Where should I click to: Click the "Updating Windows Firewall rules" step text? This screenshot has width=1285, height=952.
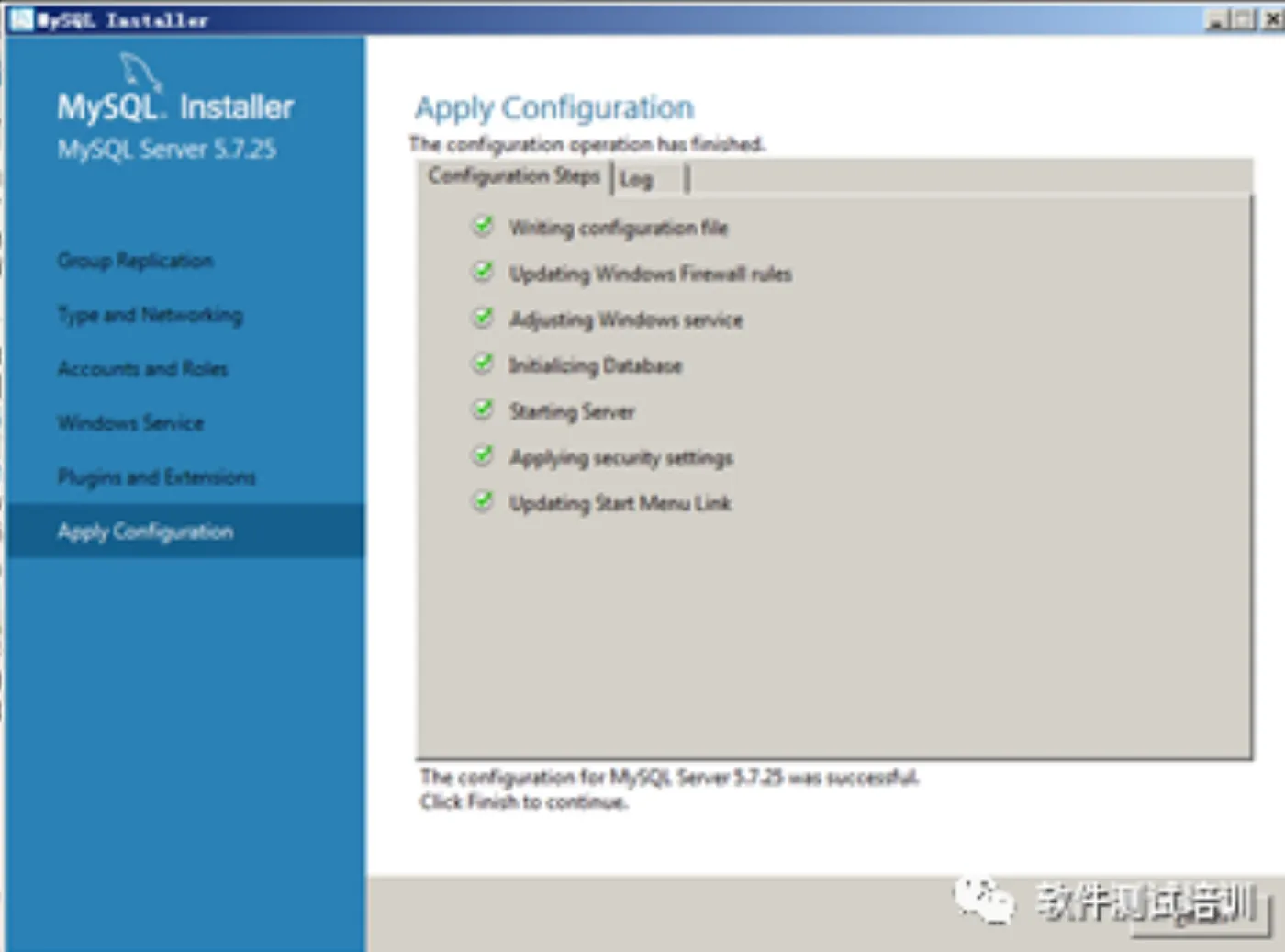click(x=651, y=274)
